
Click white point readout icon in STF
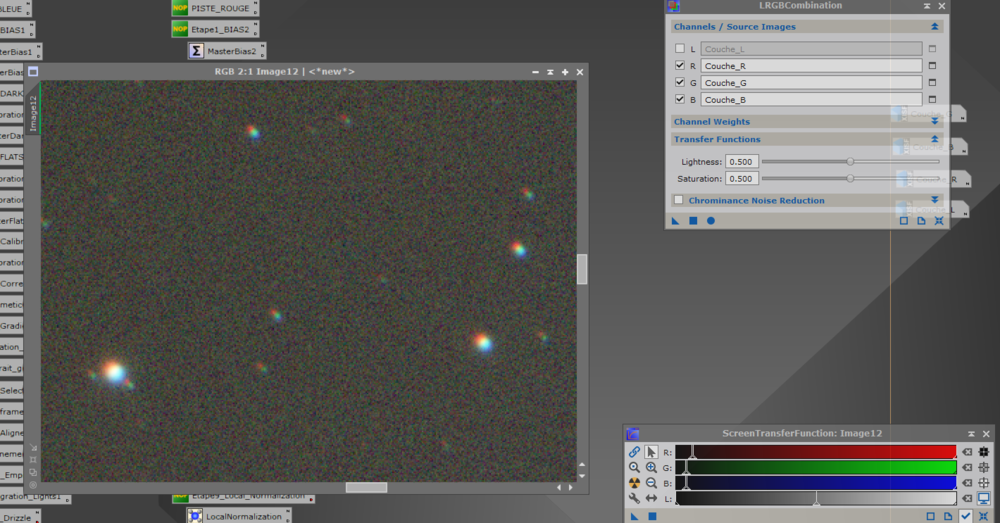983,483
